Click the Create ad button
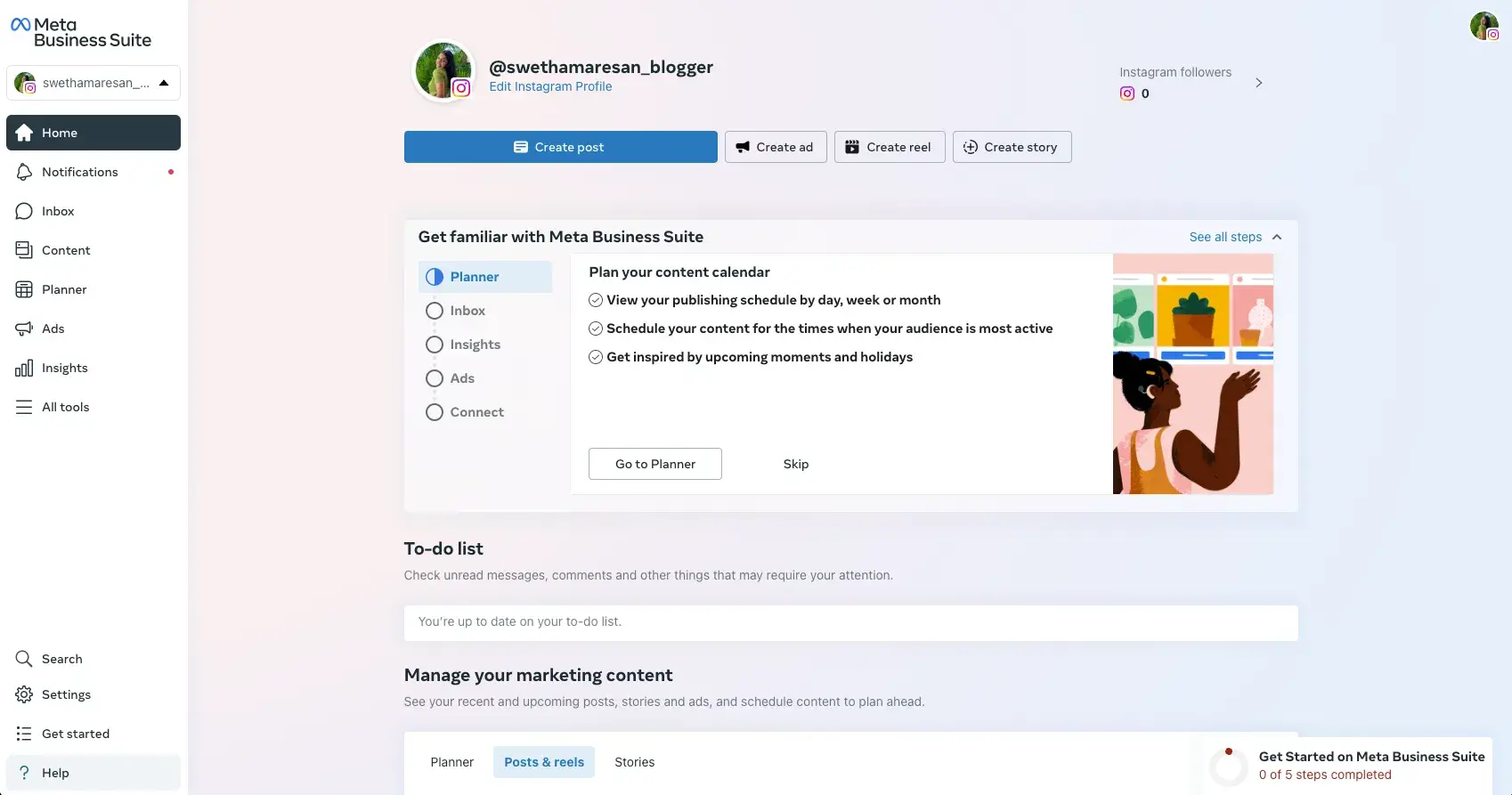This screenshot has height=795, width=1512. [x=776, y=147]
